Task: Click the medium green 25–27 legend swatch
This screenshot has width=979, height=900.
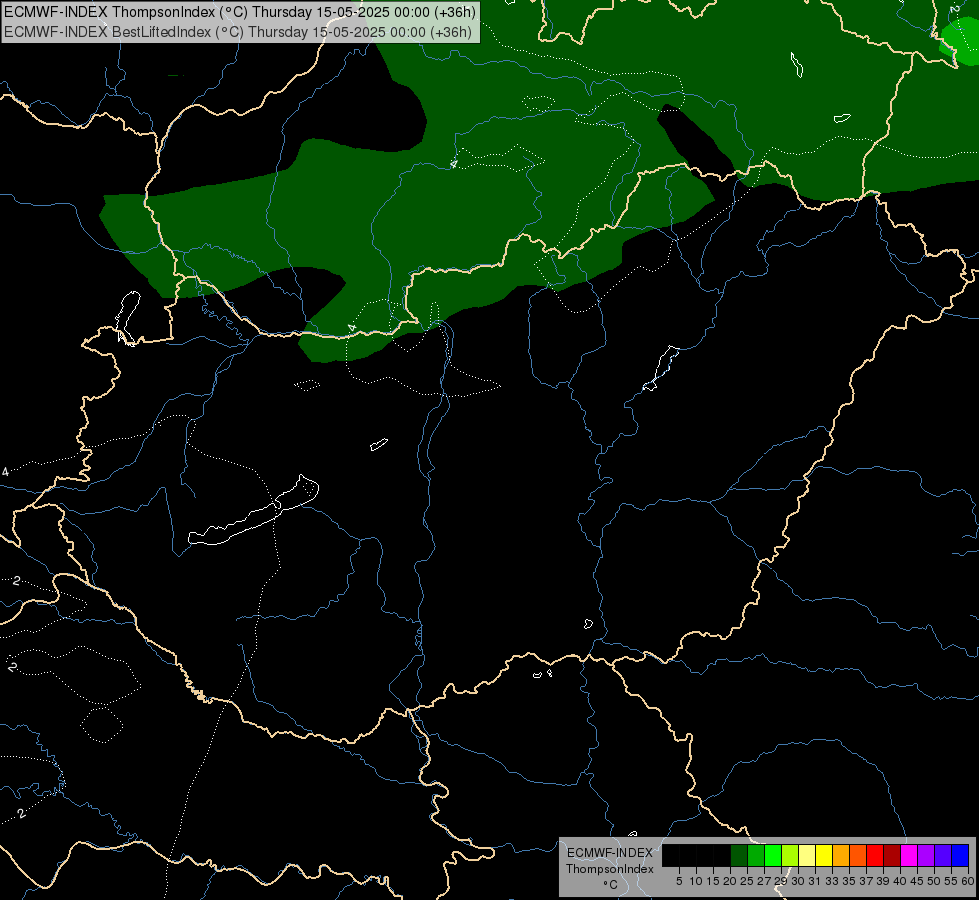Action: pos(756,855)
